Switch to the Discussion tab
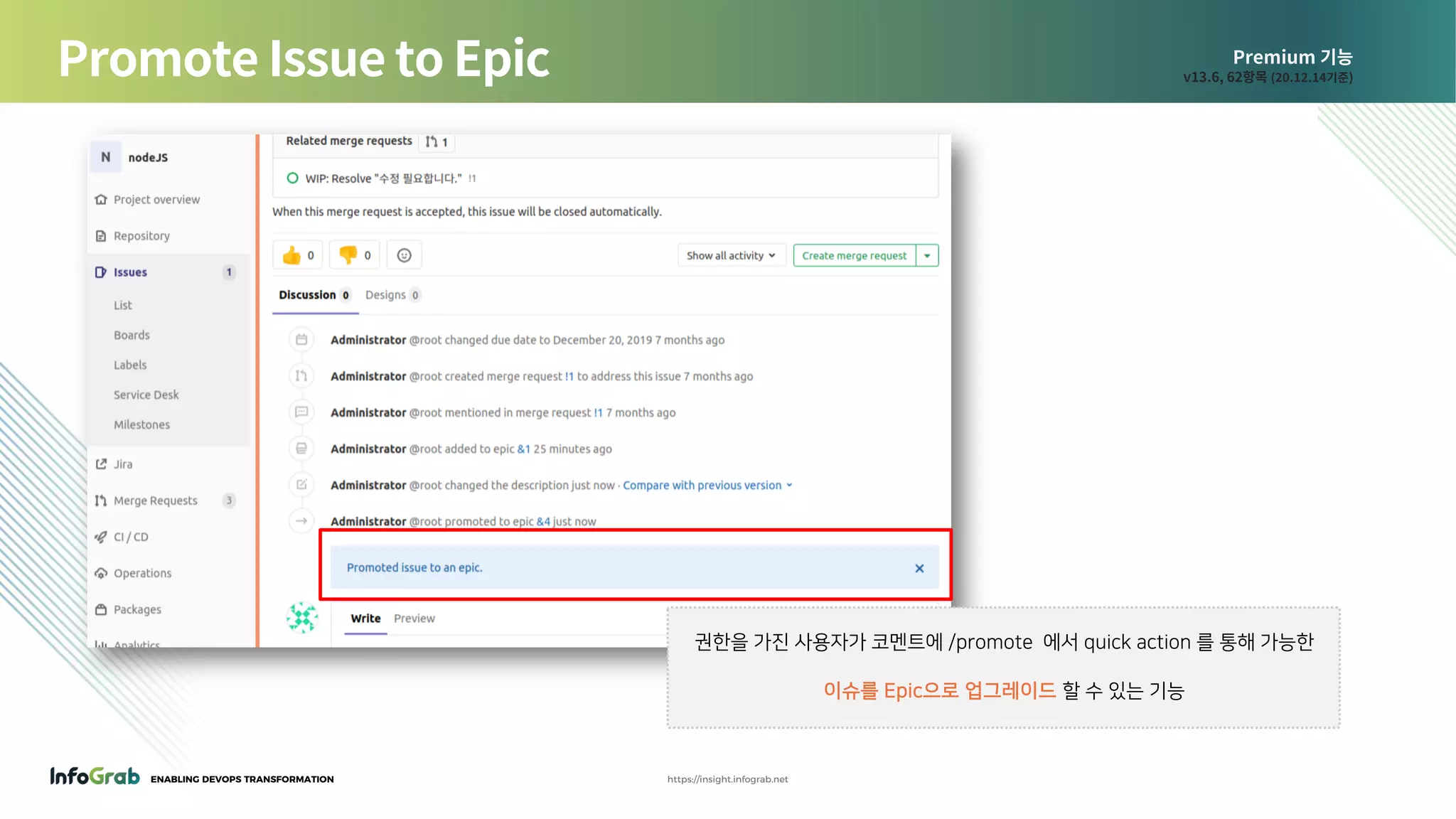The image size is (1456, 819). click(x=314, y=295)
